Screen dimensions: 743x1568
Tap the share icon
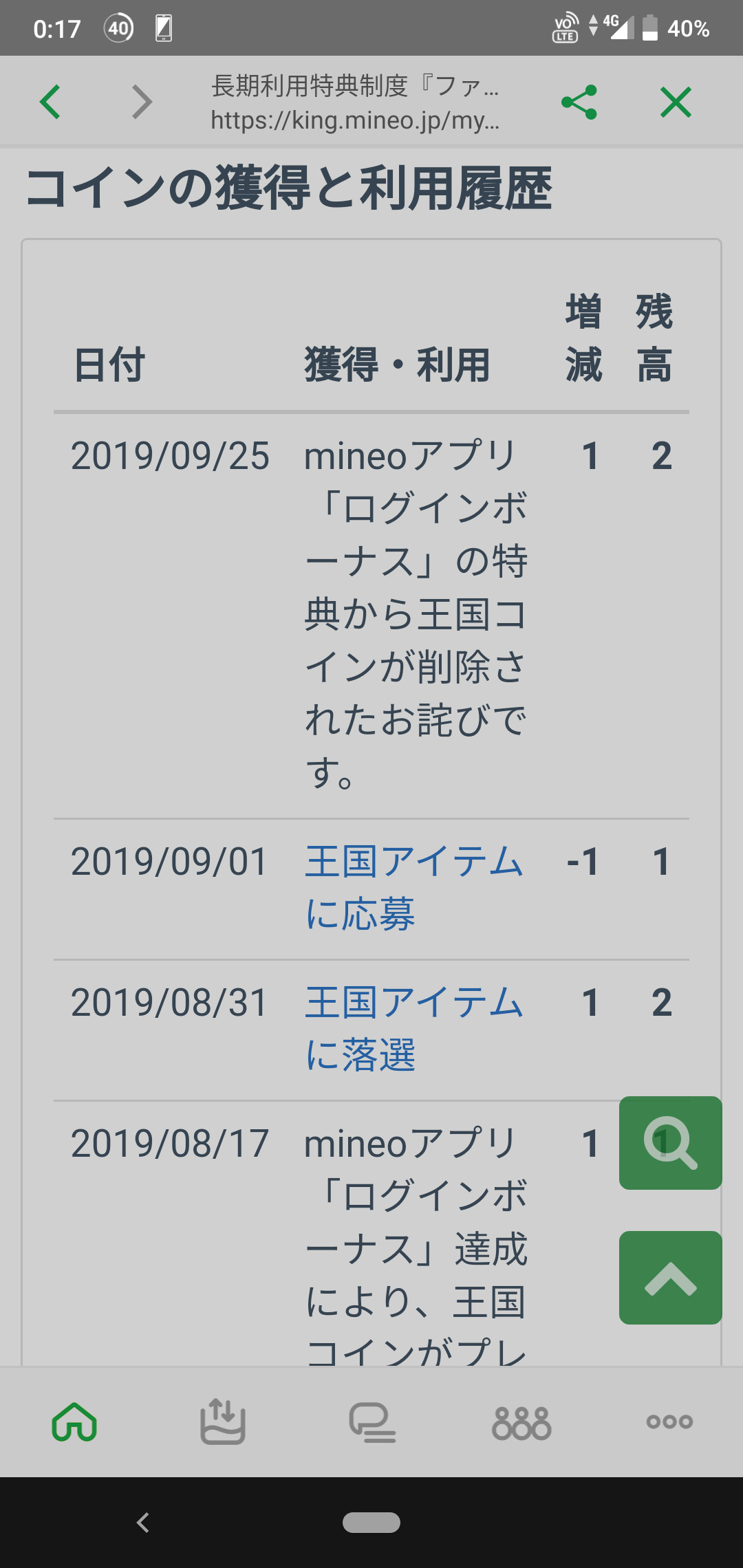click(579, 102)
